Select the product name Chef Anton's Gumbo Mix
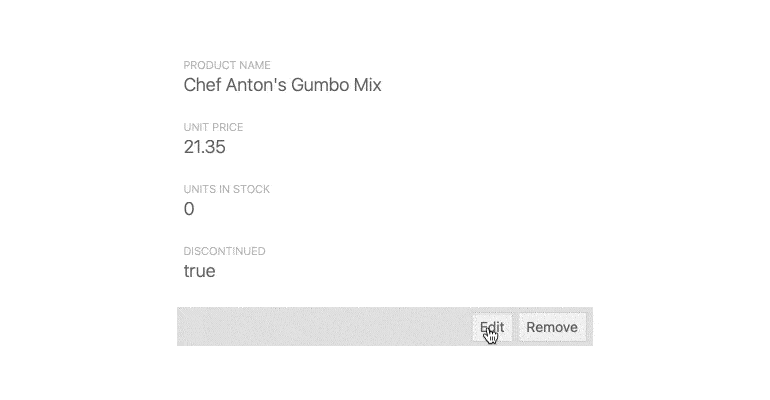 [282, 85]
